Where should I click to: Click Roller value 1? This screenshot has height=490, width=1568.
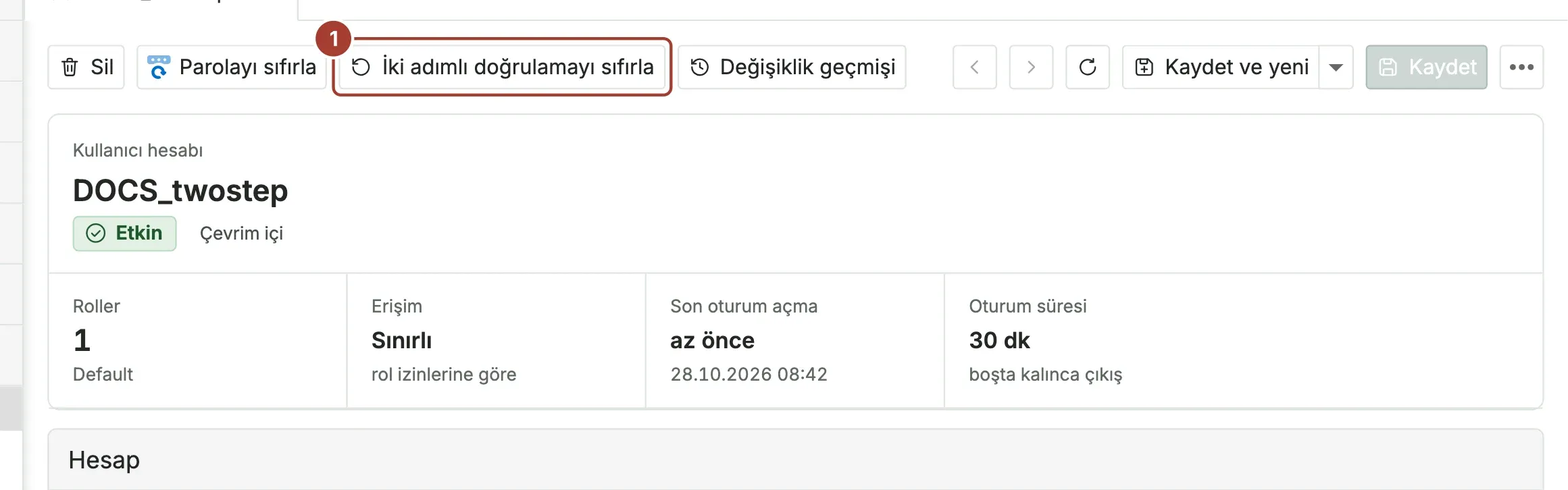82,340
